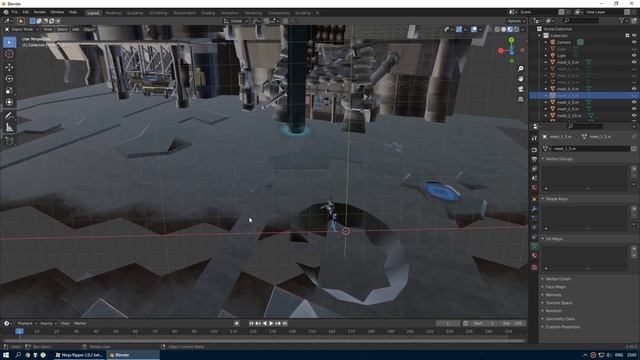Viewport: 640px width, 360px height.
Task: Toggle camera view icon in viewport
Action: (520, 89)
